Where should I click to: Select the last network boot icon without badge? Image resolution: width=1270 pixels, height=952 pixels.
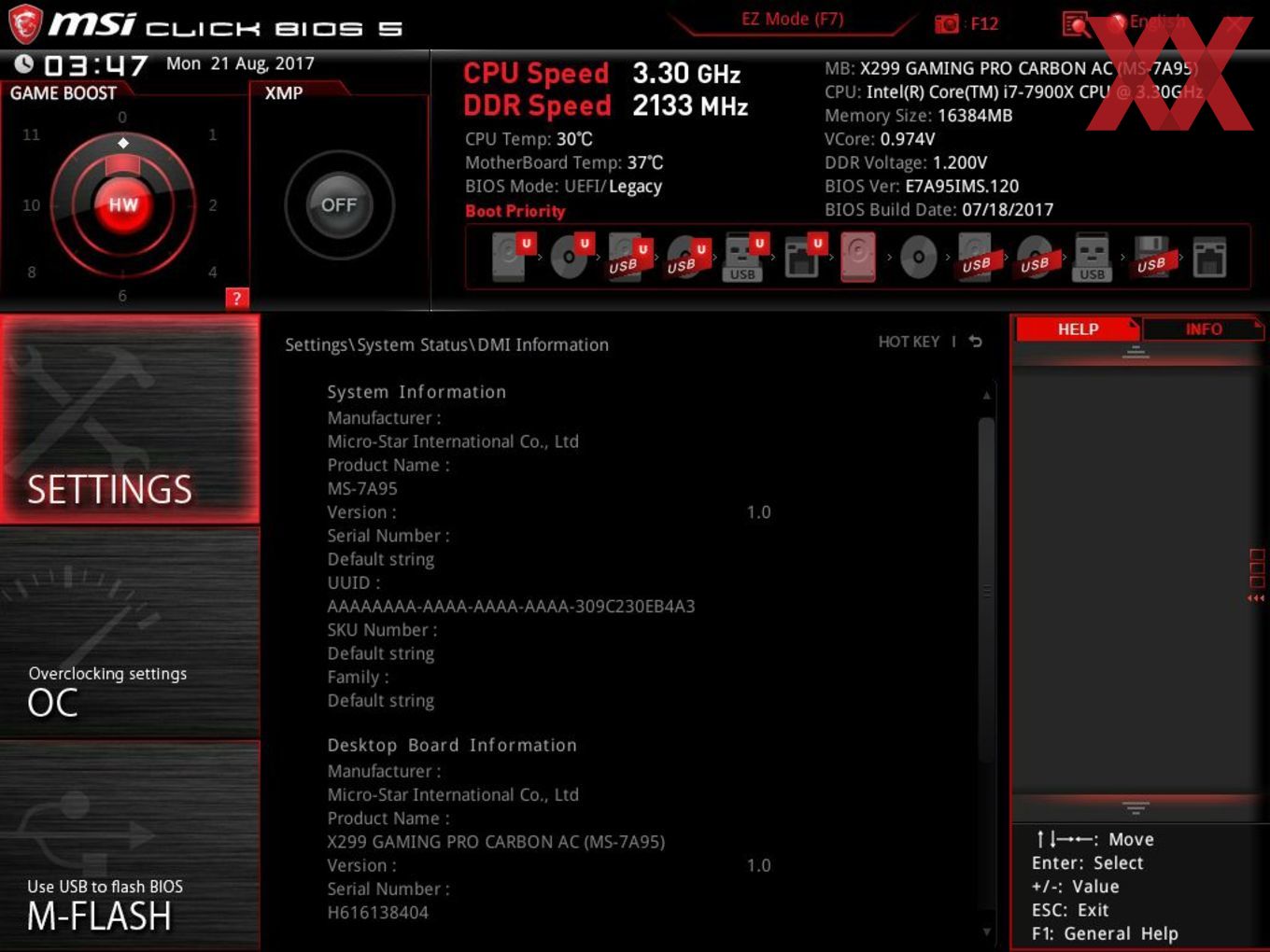1209,258
